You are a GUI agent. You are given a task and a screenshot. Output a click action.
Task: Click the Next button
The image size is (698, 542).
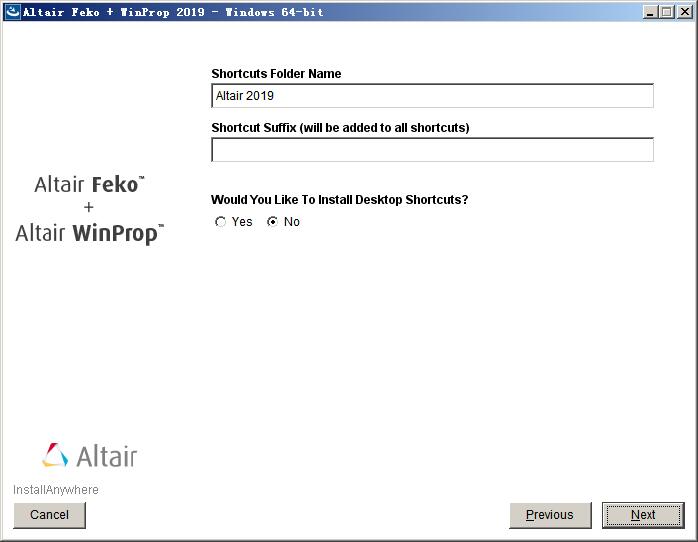coord(643,515)
